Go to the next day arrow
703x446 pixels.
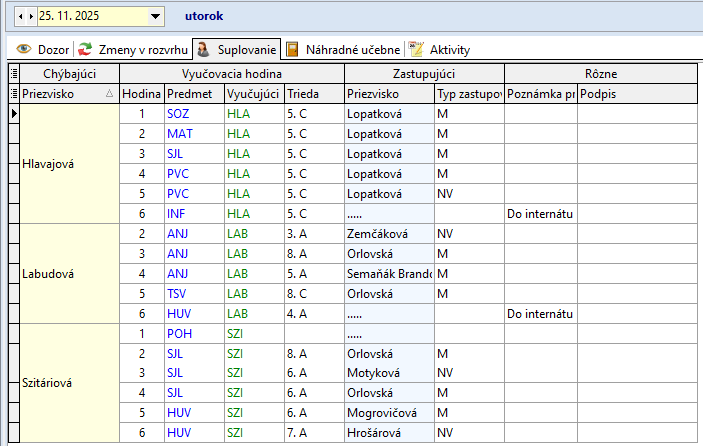coord(31,17)
